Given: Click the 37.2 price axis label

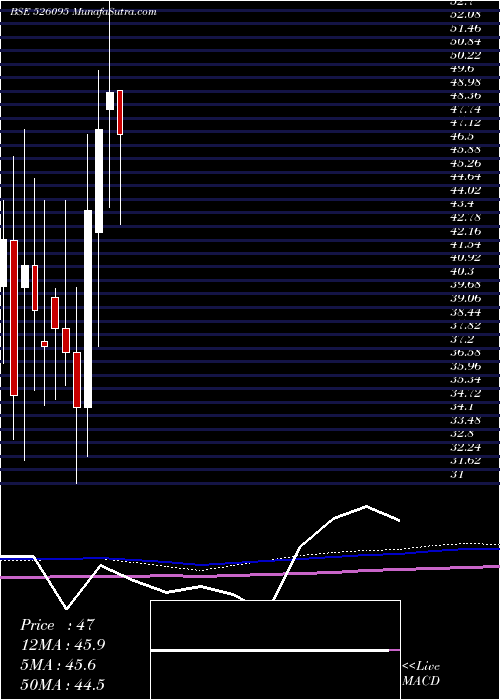Looking at the screenshot, I should point(462,339).
